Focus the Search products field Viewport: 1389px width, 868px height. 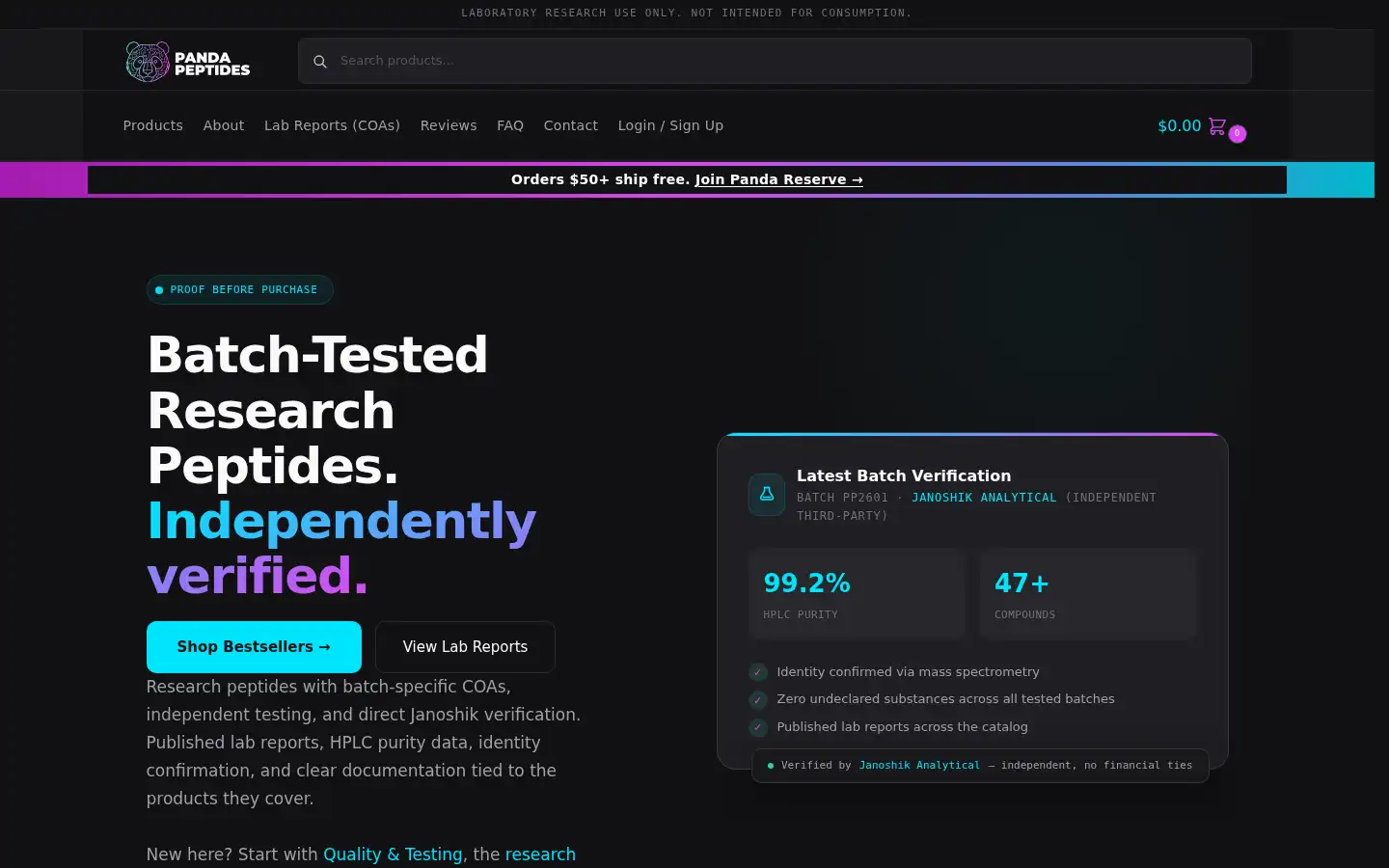point(775,61)
